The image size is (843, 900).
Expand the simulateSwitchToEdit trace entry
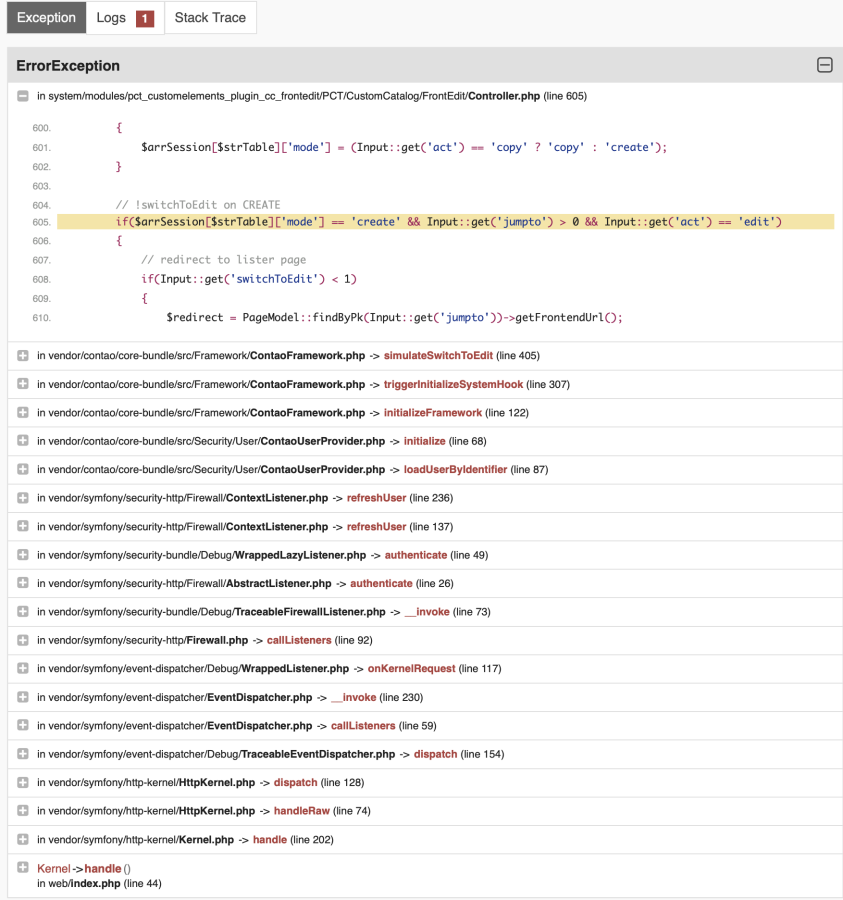23,356
